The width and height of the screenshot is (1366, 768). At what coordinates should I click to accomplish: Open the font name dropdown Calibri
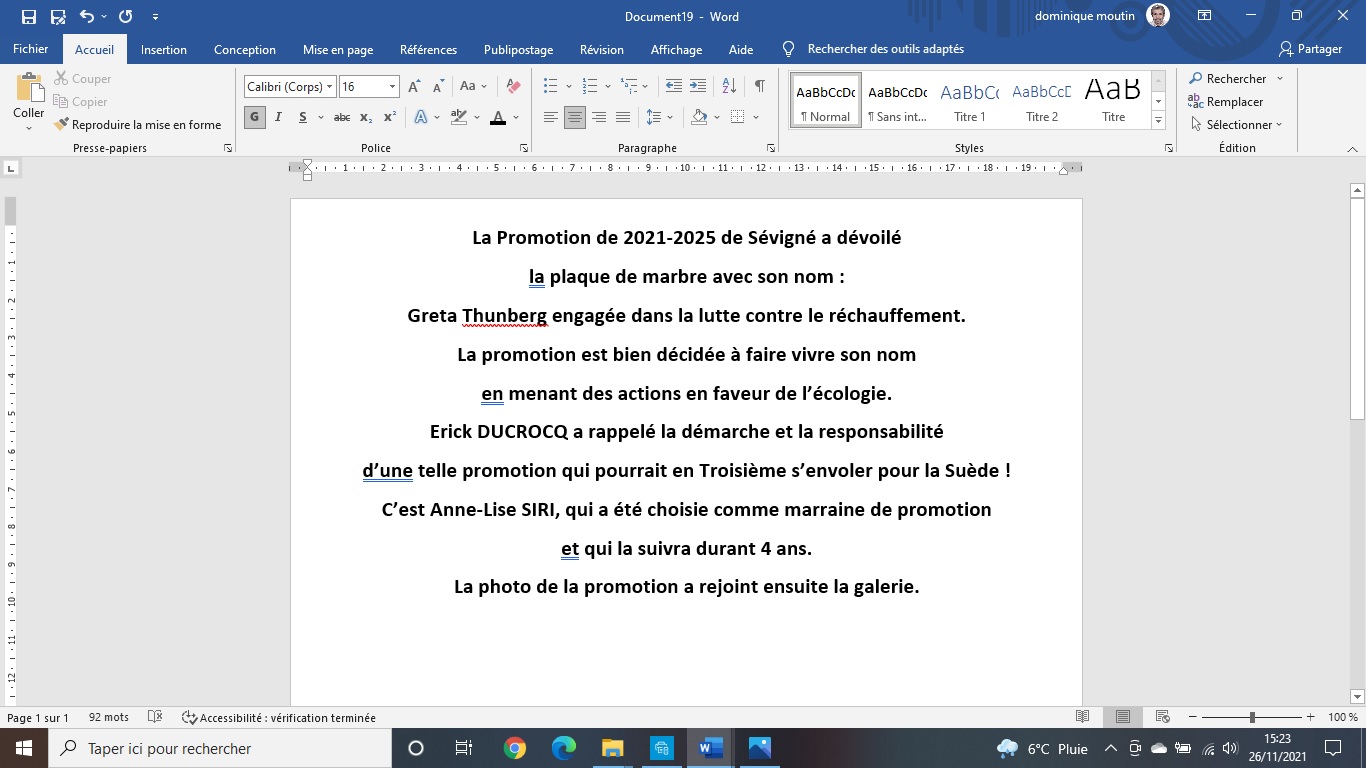tap(289, 87)
